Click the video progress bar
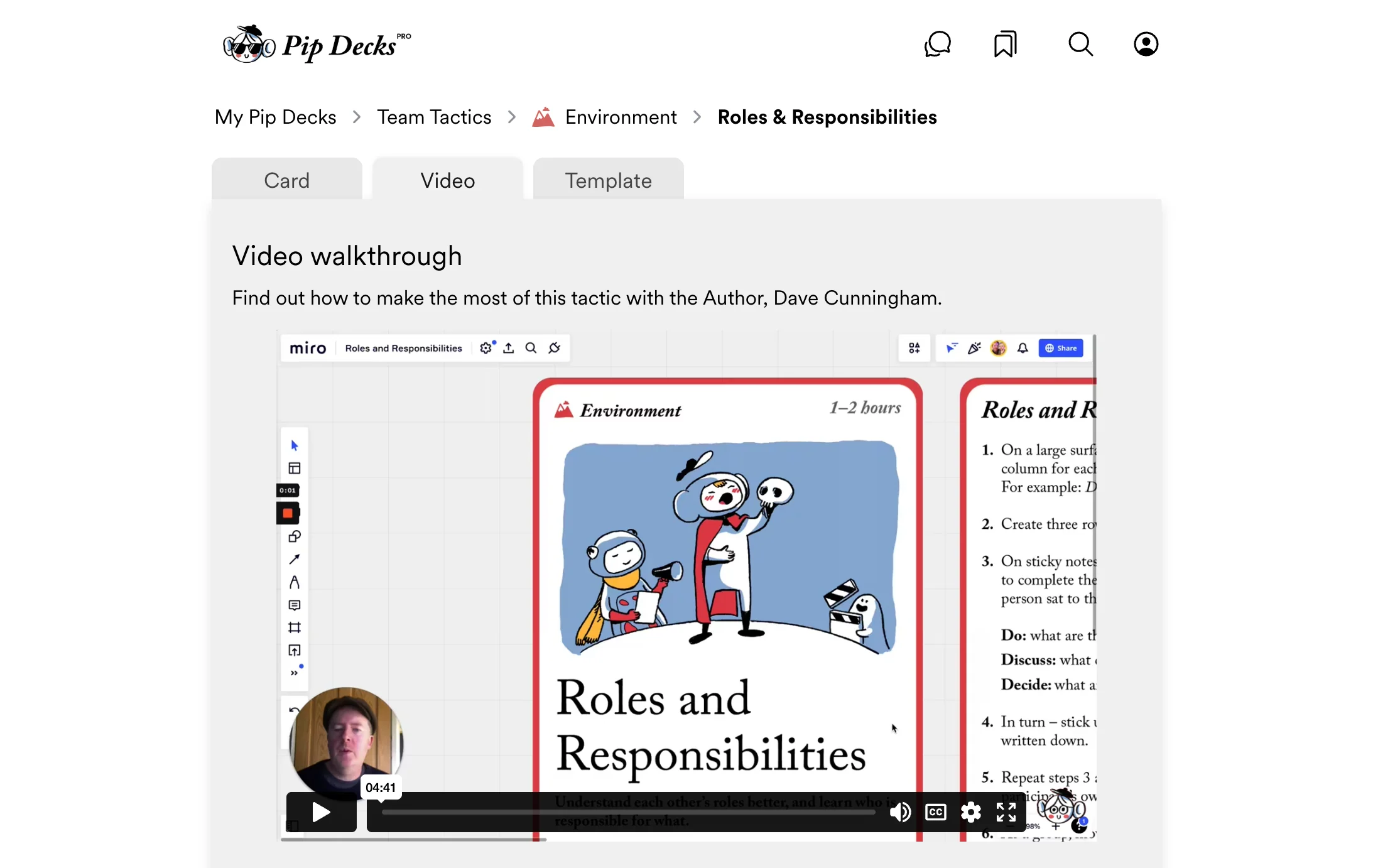The width and height of the screenshot is (1373, 868). 628,812
